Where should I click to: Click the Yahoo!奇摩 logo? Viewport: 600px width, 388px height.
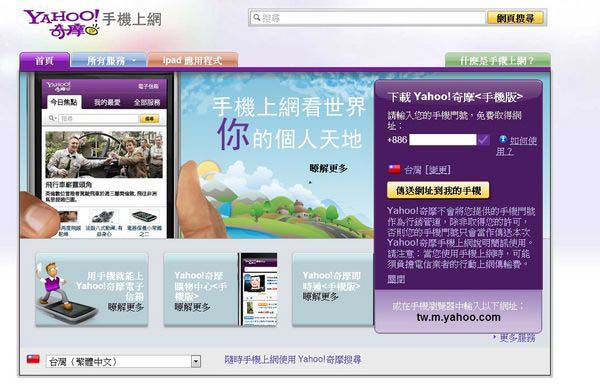tap(62, 24)
